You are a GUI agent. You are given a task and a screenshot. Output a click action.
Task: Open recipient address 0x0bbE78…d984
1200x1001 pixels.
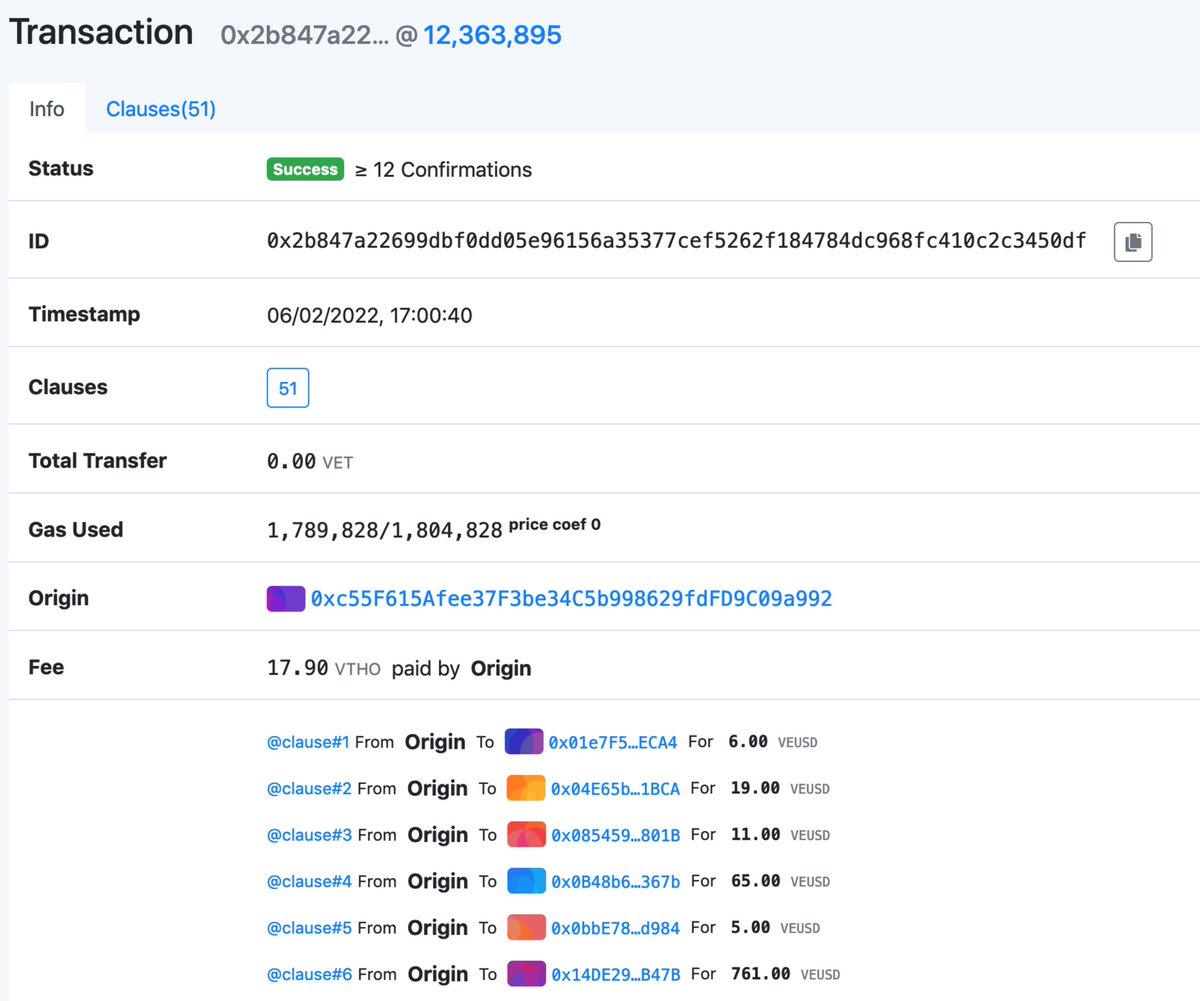(x=615, y=927)
